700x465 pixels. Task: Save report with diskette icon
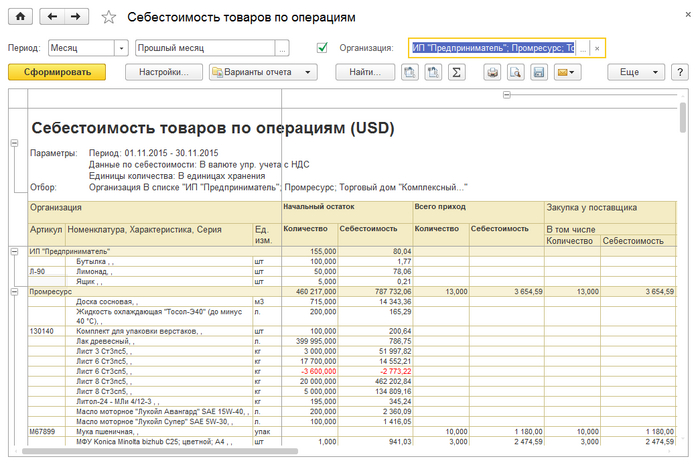tap(539, 72)
